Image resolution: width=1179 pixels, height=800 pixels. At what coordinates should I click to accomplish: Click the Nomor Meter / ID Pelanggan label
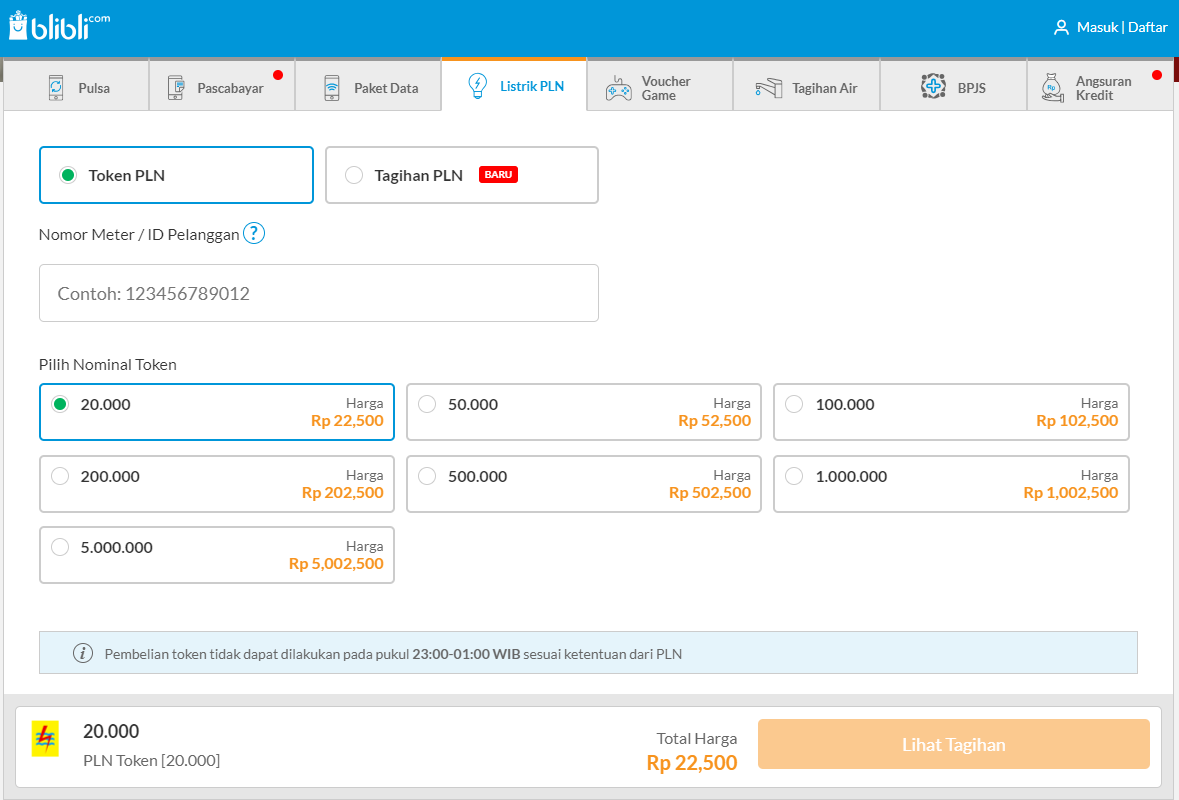pyautogui.click(x=139, y=235)
